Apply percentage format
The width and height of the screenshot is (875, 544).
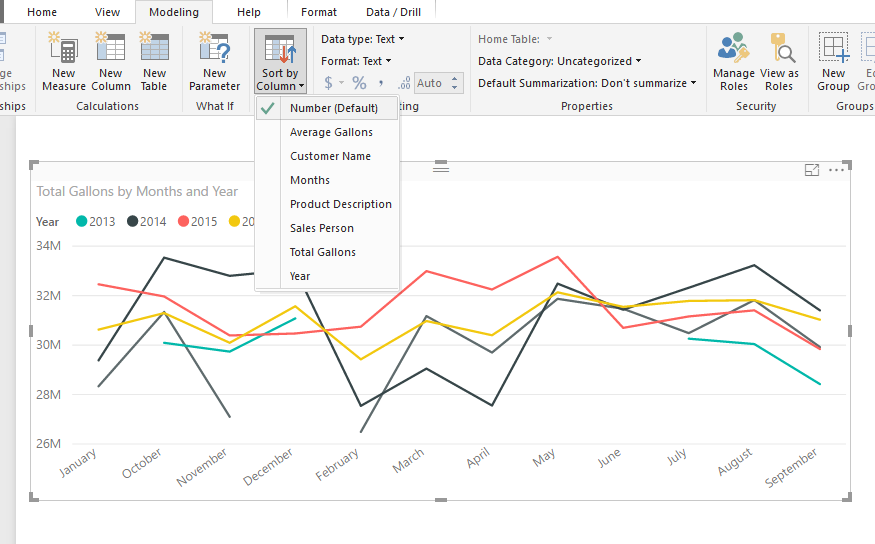click(359, 83)
